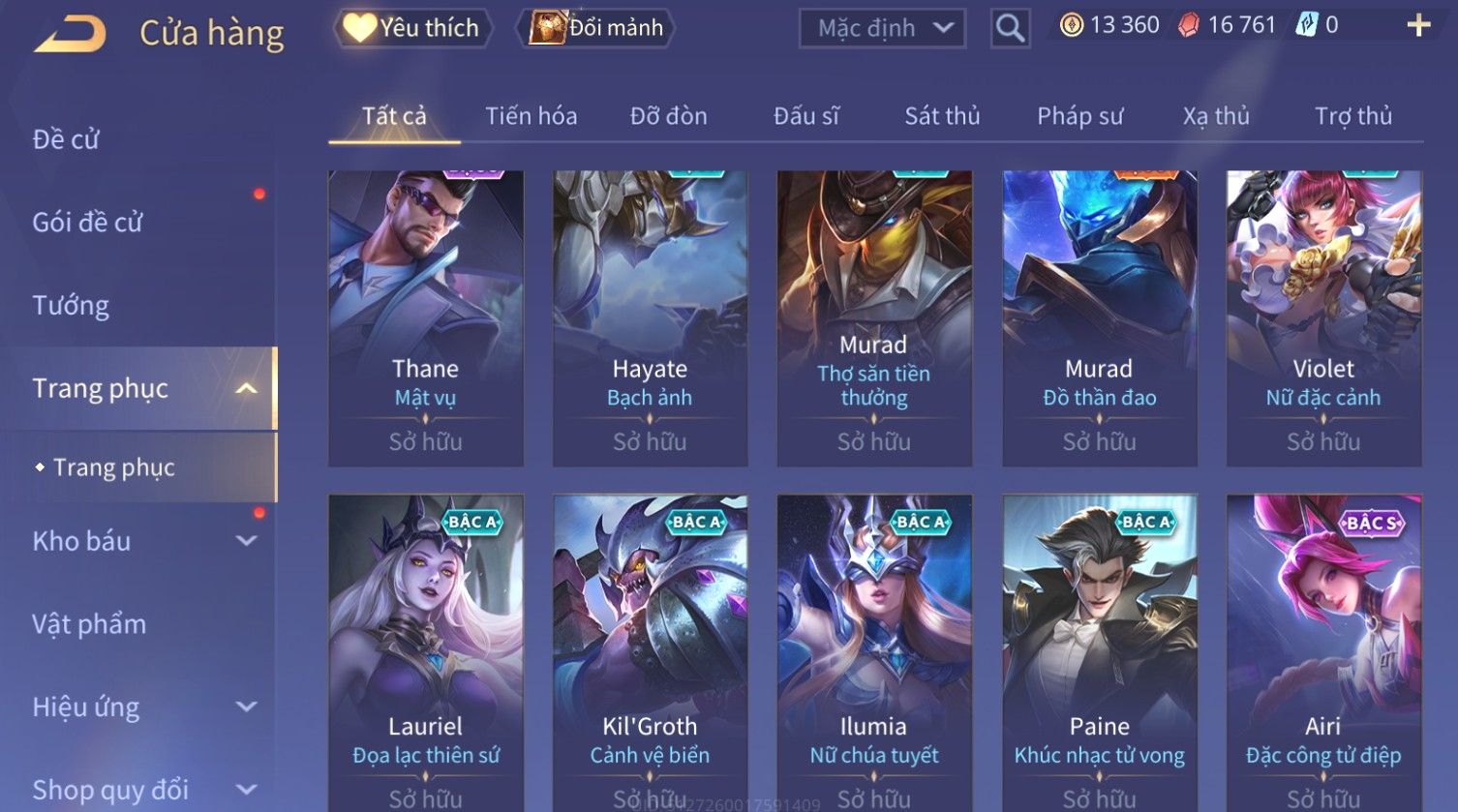Open Tướng in the sidebar
The height and width of the screenshot is (812, 1458).
tap(71, 306)
